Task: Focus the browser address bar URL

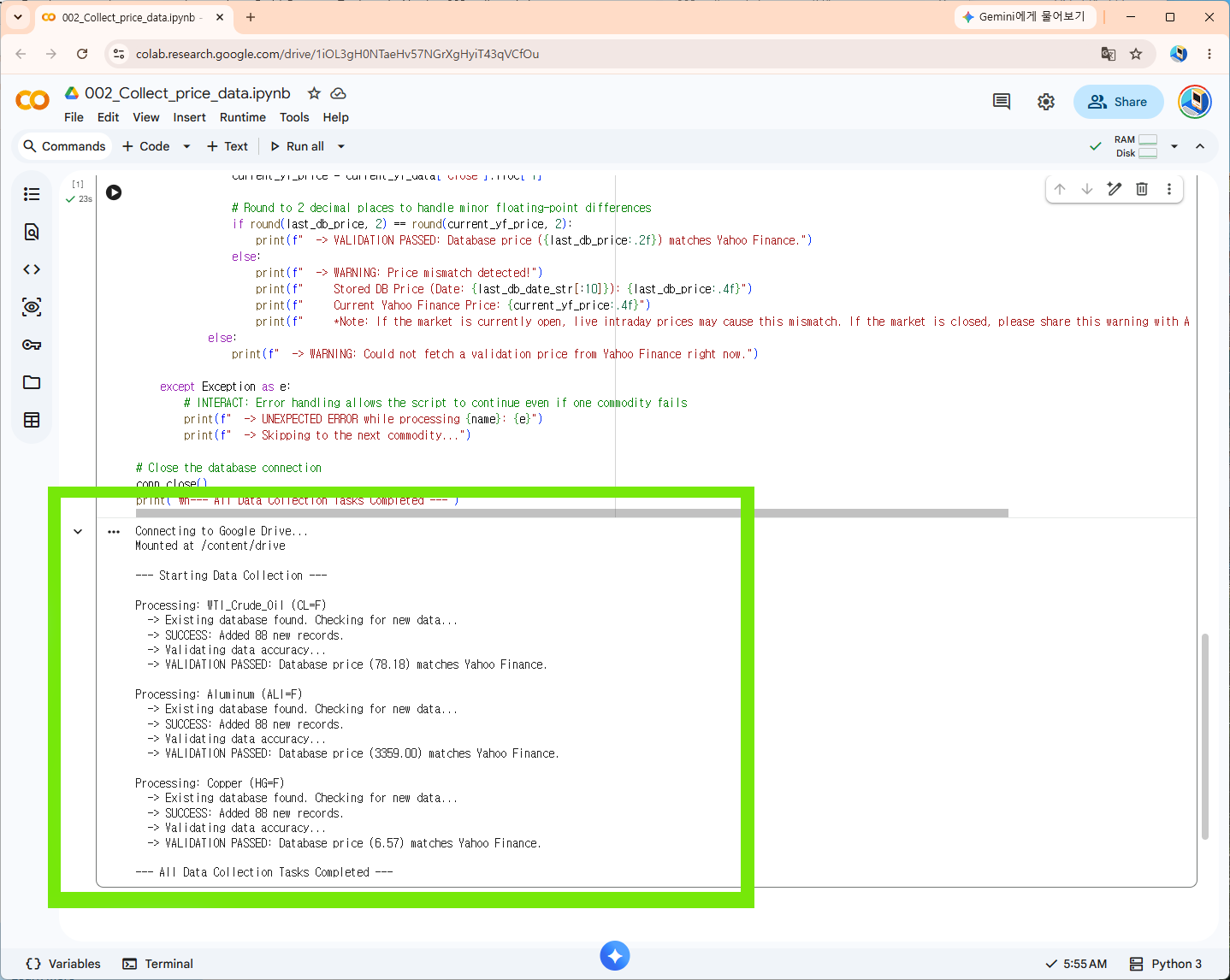Action: pyautogui.click(x=337, y=54)
